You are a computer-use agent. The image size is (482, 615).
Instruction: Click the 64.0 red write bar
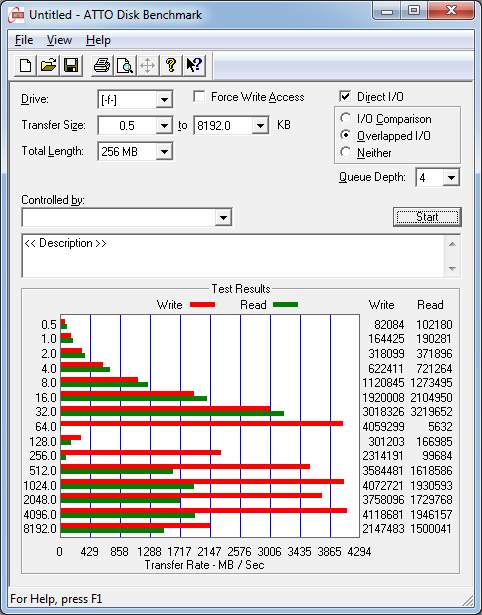click(202, 424)
